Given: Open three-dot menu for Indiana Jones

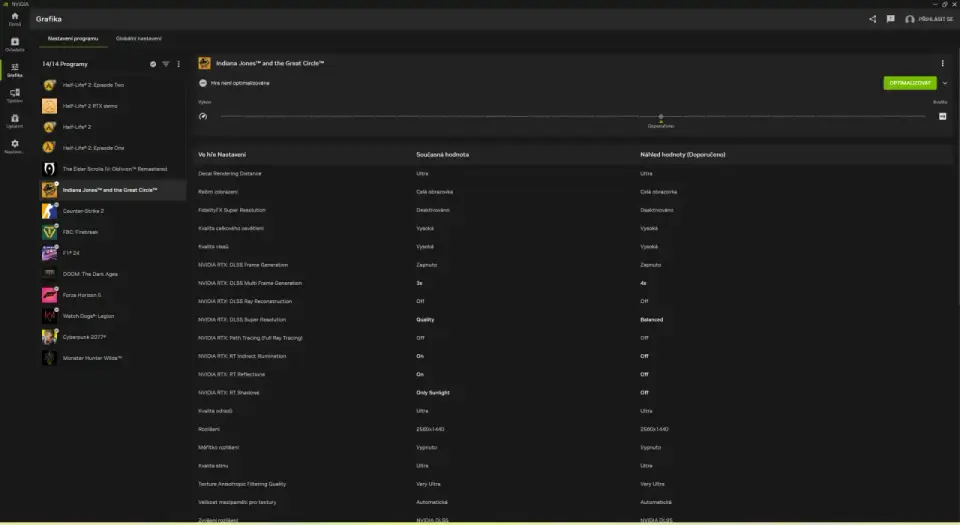Looking at the screenshot, I should [942, 63].
